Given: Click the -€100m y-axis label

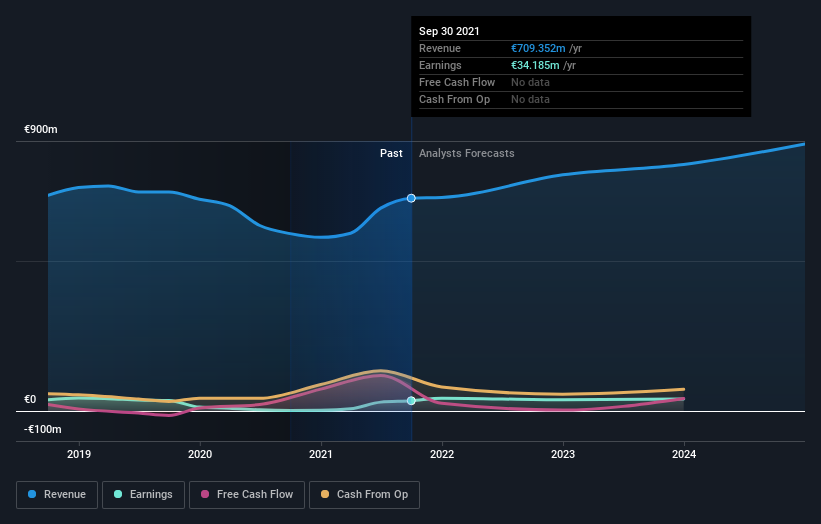Looking at the screenshot, I should pos(43,429).
